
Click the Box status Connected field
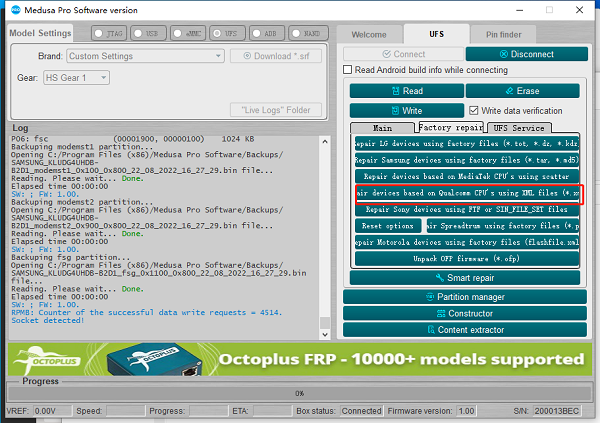[x=361, y=411]
